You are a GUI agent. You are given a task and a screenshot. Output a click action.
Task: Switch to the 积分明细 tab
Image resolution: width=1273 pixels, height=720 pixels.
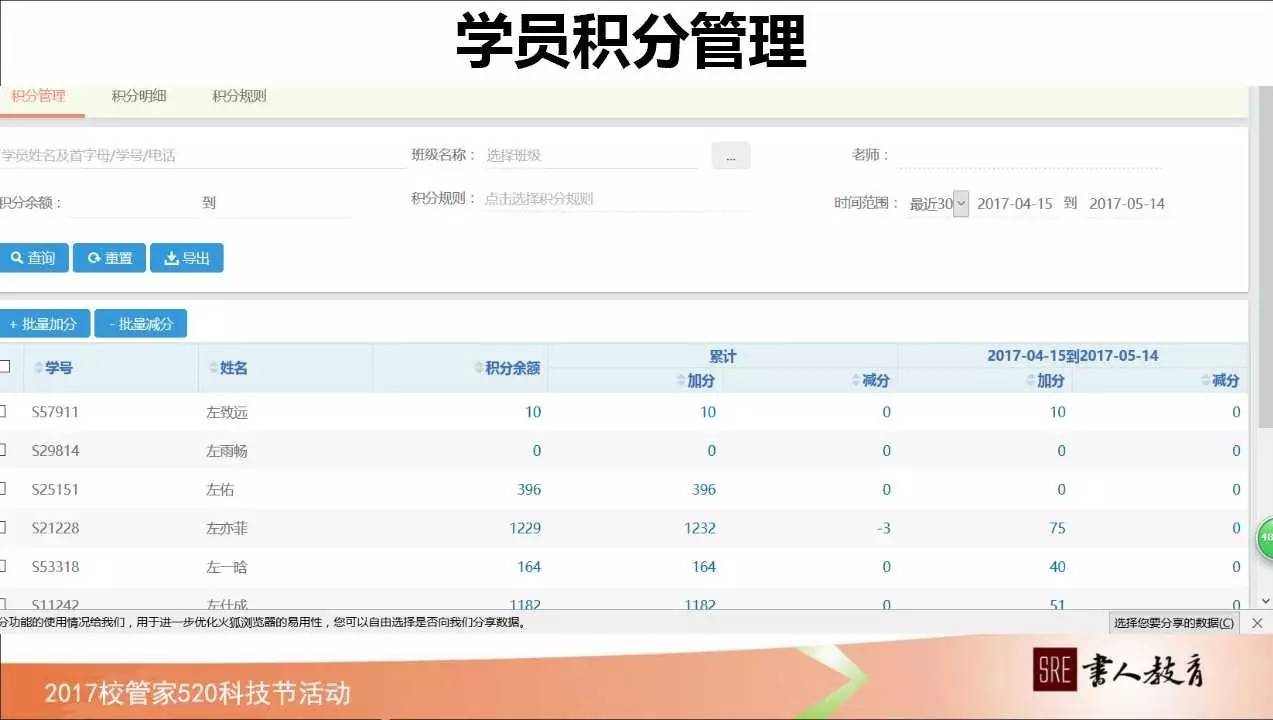pyautogui.click(x=137, y=96)
